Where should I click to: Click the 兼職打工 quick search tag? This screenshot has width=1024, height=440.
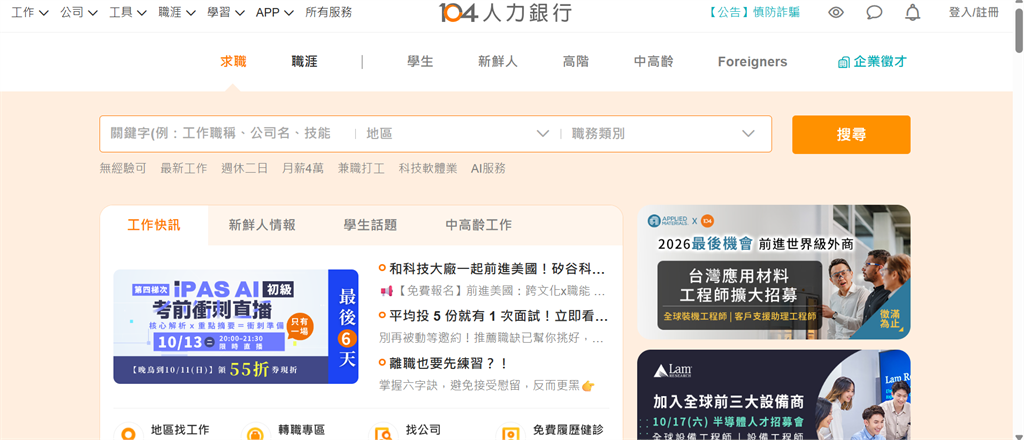click(x=361, y=168)
